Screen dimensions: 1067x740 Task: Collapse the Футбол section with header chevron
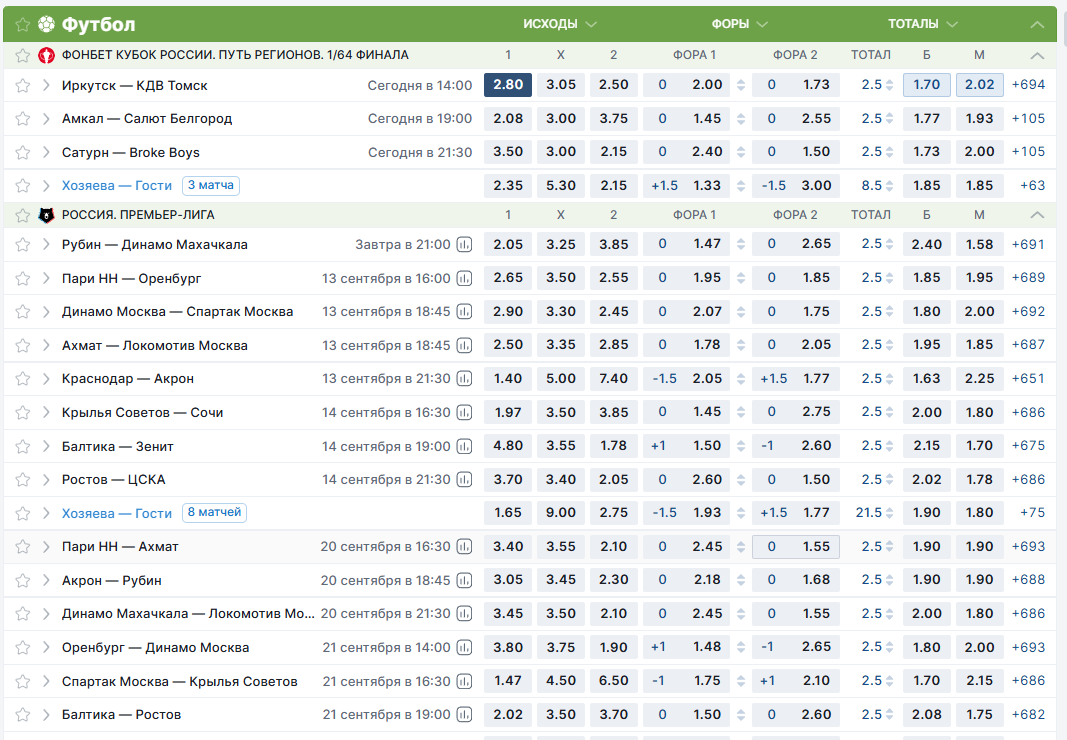pyautogui.click(x=1037, y=25)
